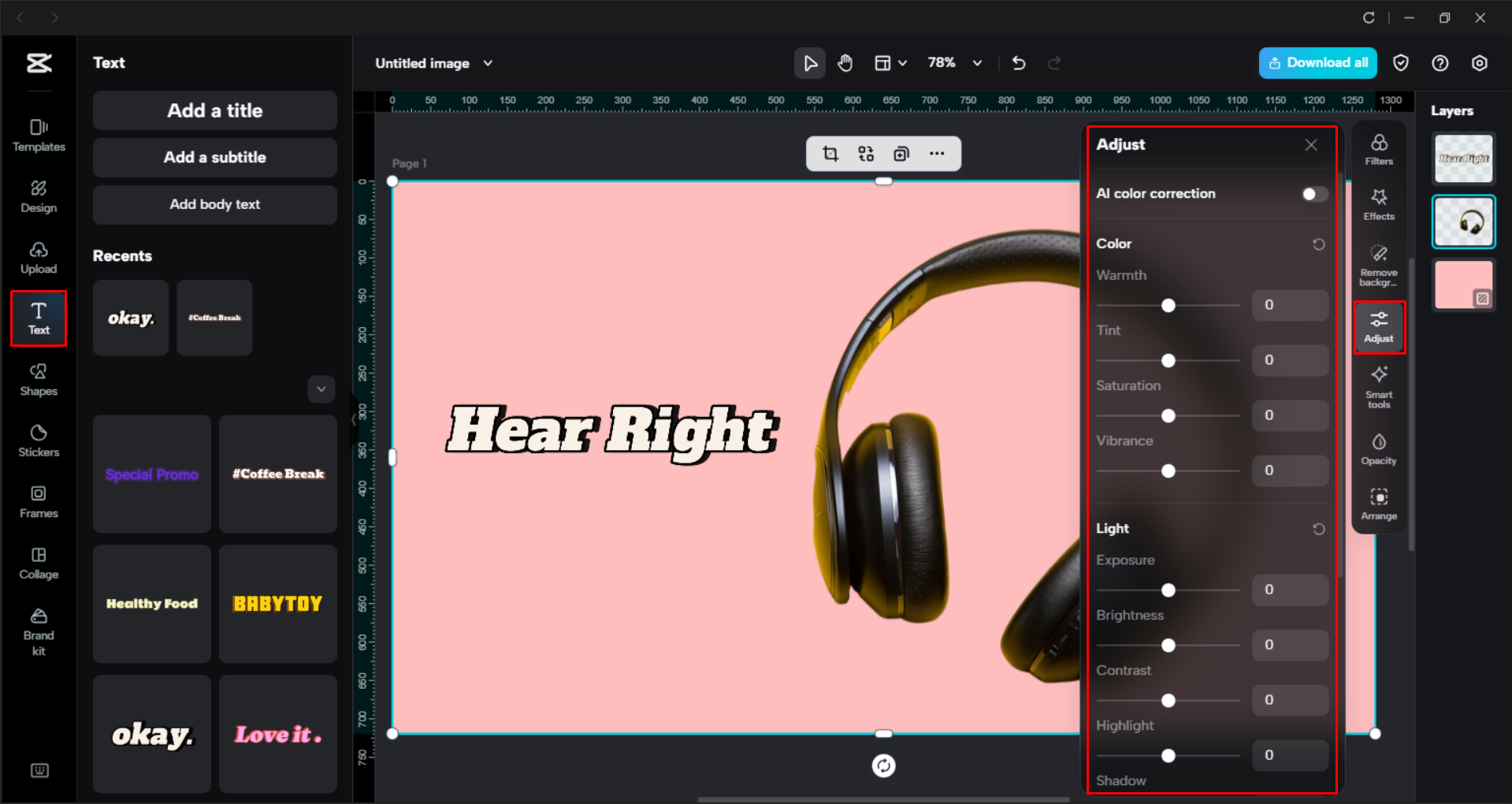Click Add a title
The image size is (1512, 804).
(x=214, y=110)
